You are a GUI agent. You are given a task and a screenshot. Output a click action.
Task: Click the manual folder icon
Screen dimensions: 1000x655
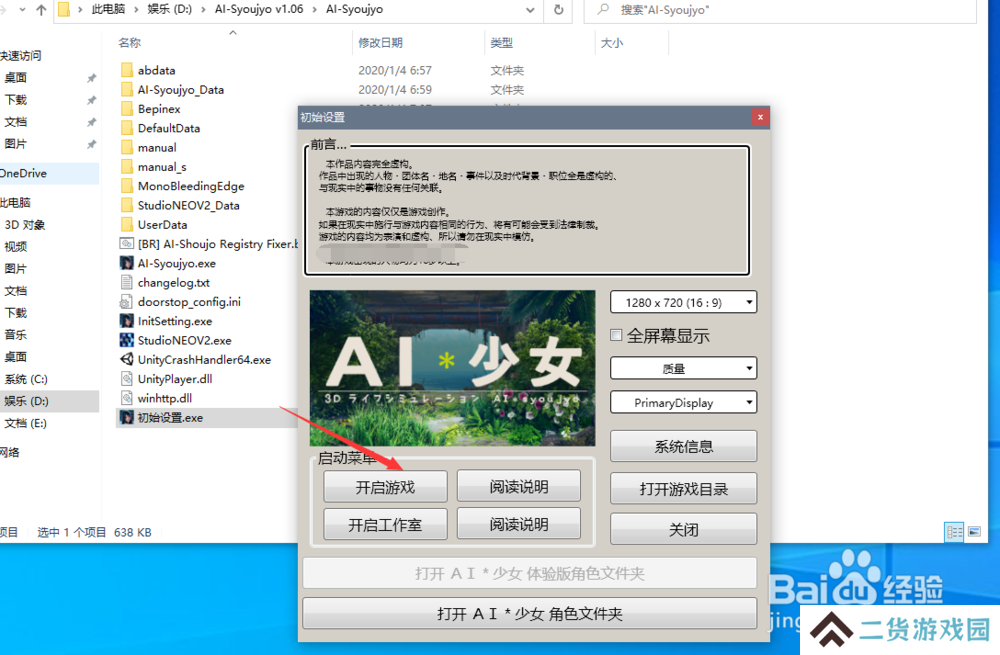126,147
